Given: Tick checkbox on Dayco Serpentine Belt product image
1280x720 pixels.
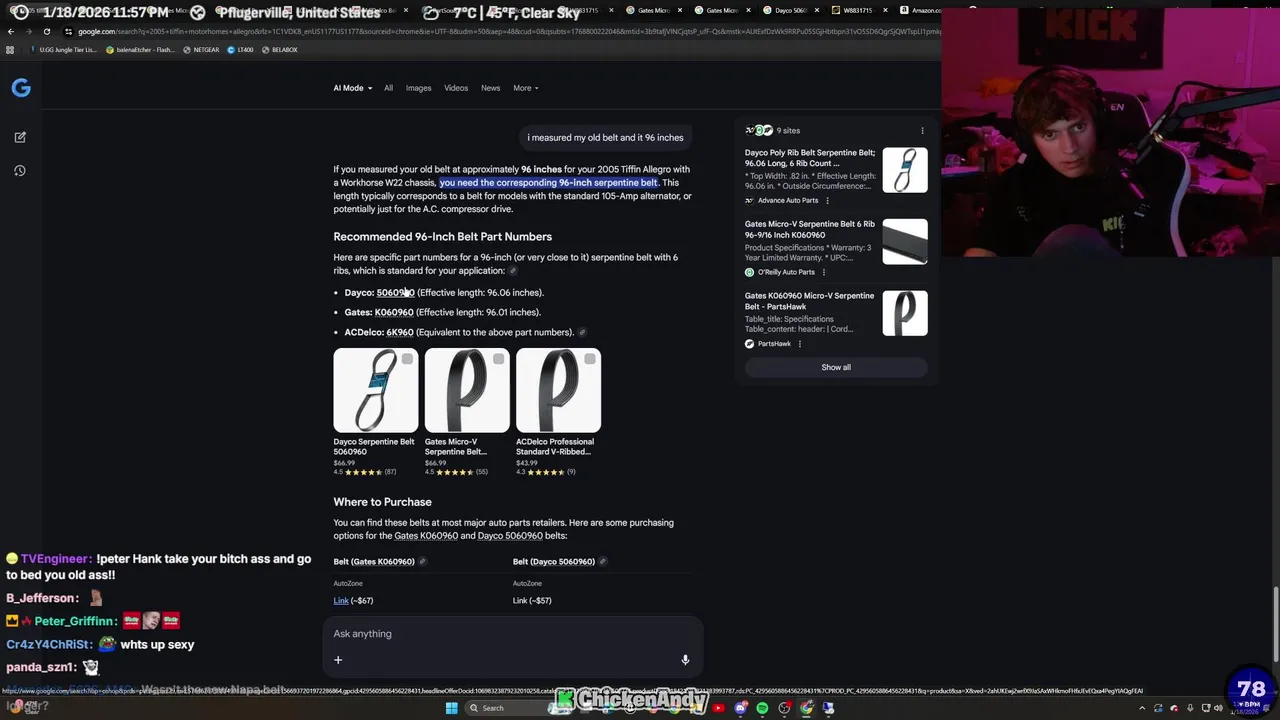Looking at the screenshot, I should [407, 359].
